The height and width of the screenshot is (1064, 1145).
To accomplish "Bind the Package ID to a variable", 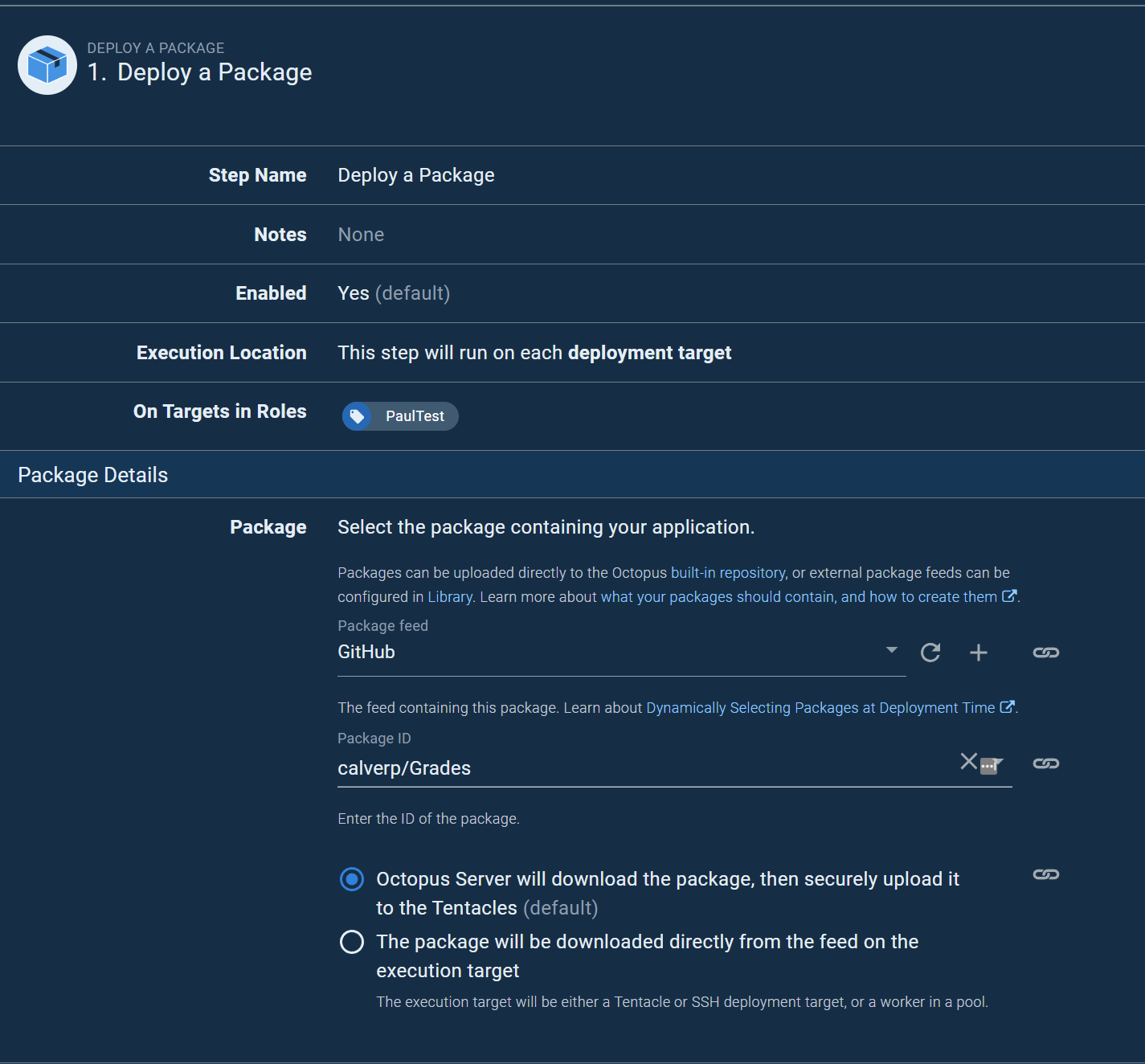I will [1045, 763].
